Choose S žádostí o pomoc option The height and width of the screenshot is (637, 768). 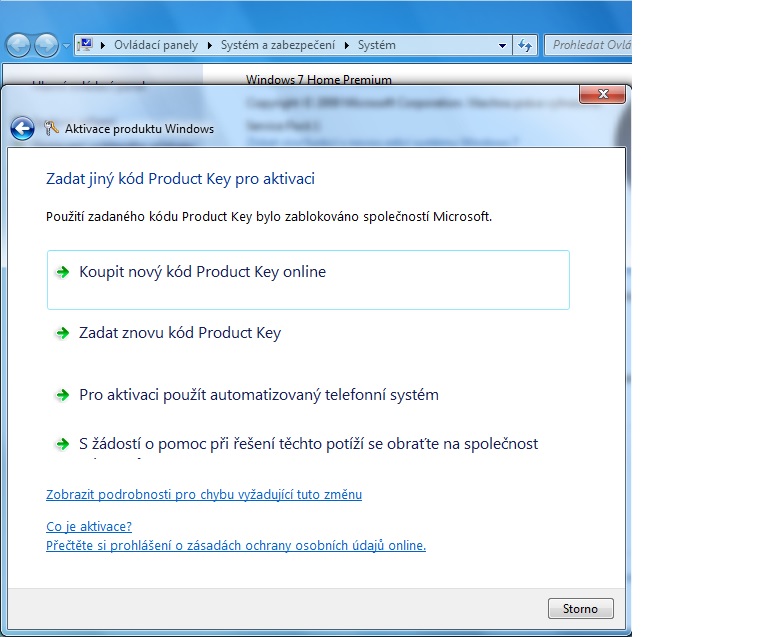pos(308,445)
